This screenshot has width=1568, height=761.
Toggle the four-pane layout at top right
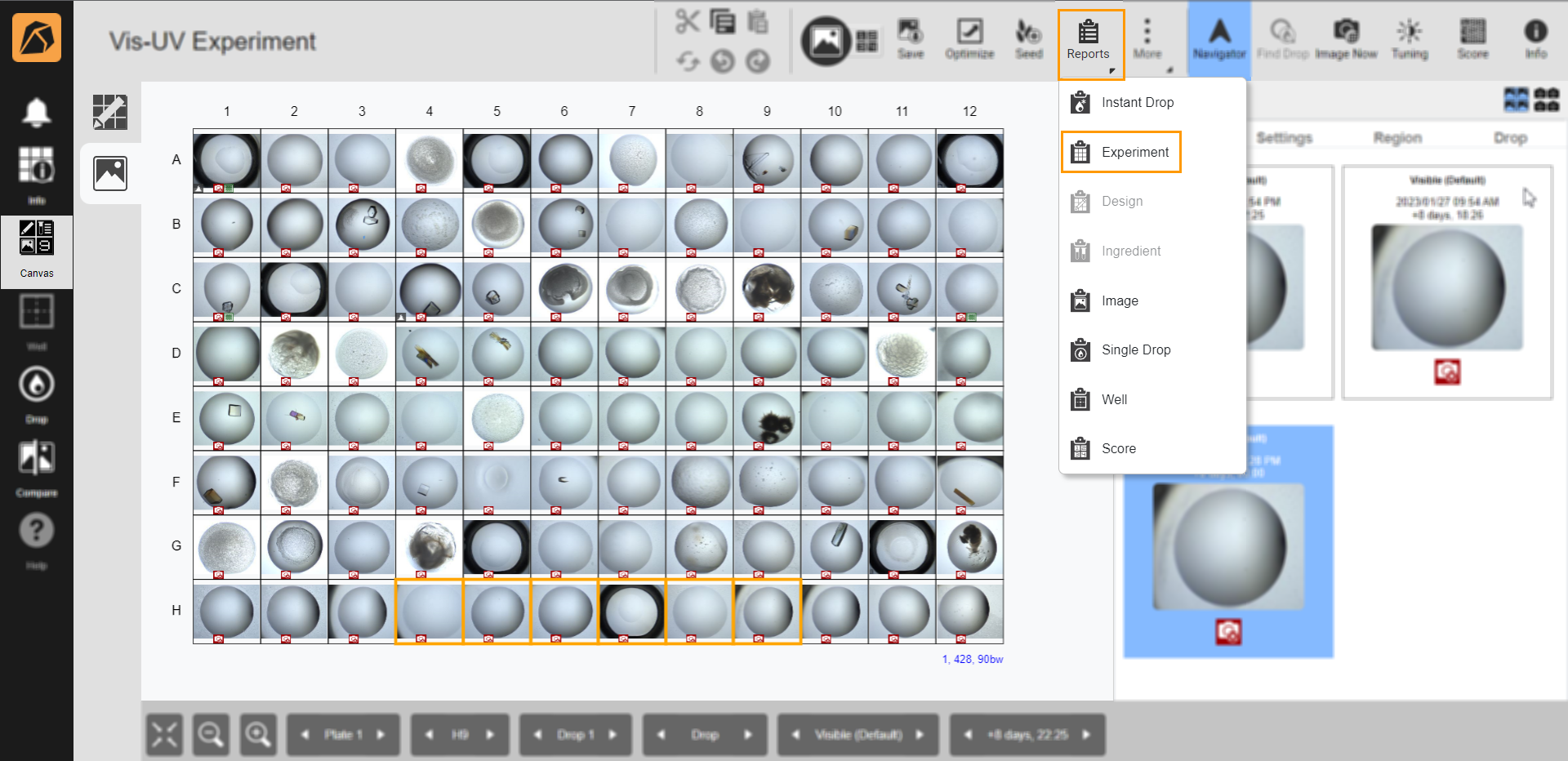[x=1517, y=100]
